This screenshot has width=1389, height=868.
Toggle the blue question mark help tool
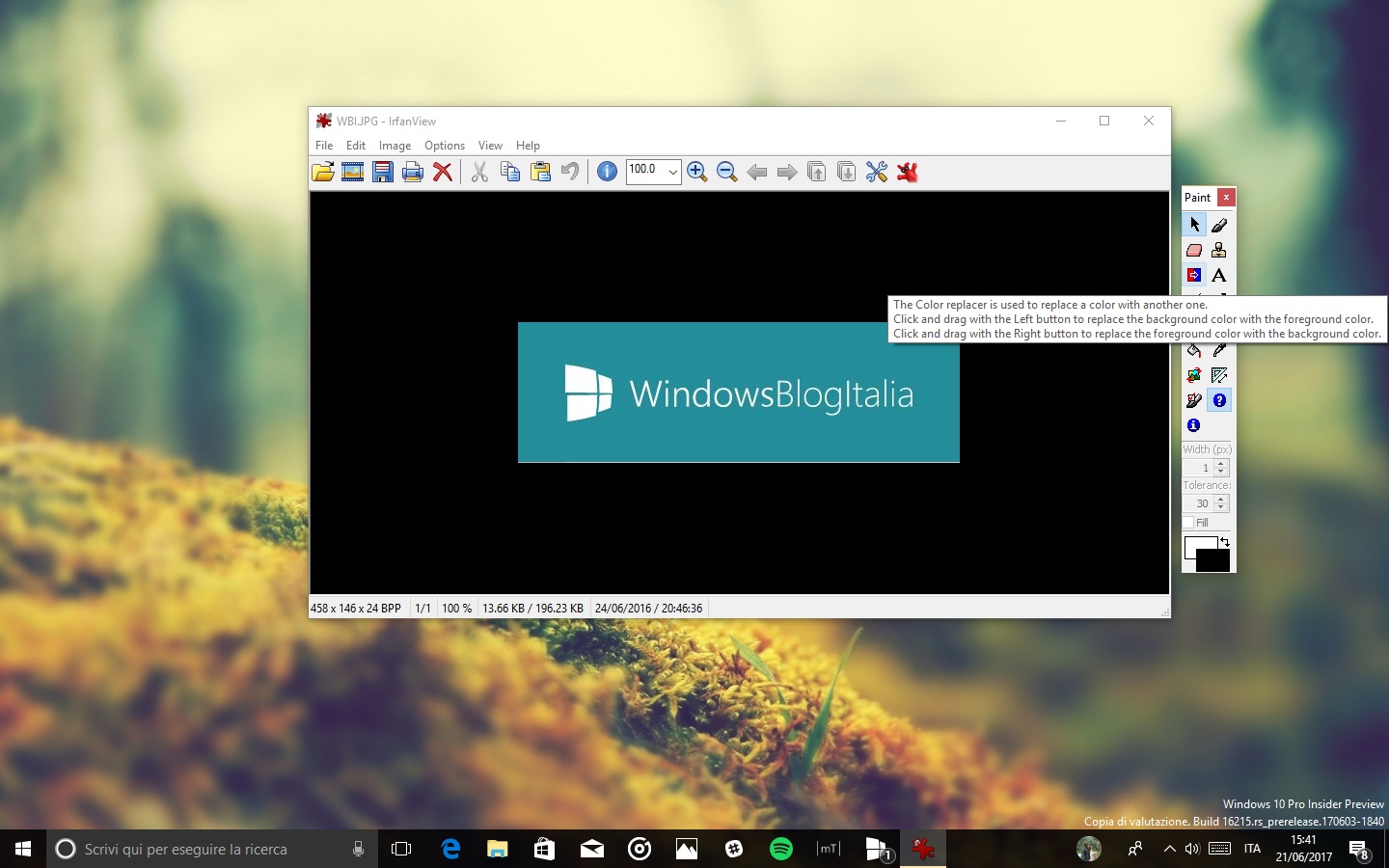(1219, 400)
